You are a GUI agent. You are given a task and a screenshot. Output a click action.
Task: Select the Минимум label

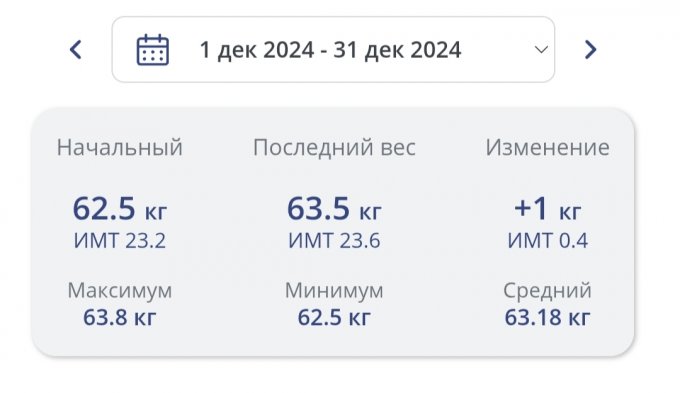334,290
